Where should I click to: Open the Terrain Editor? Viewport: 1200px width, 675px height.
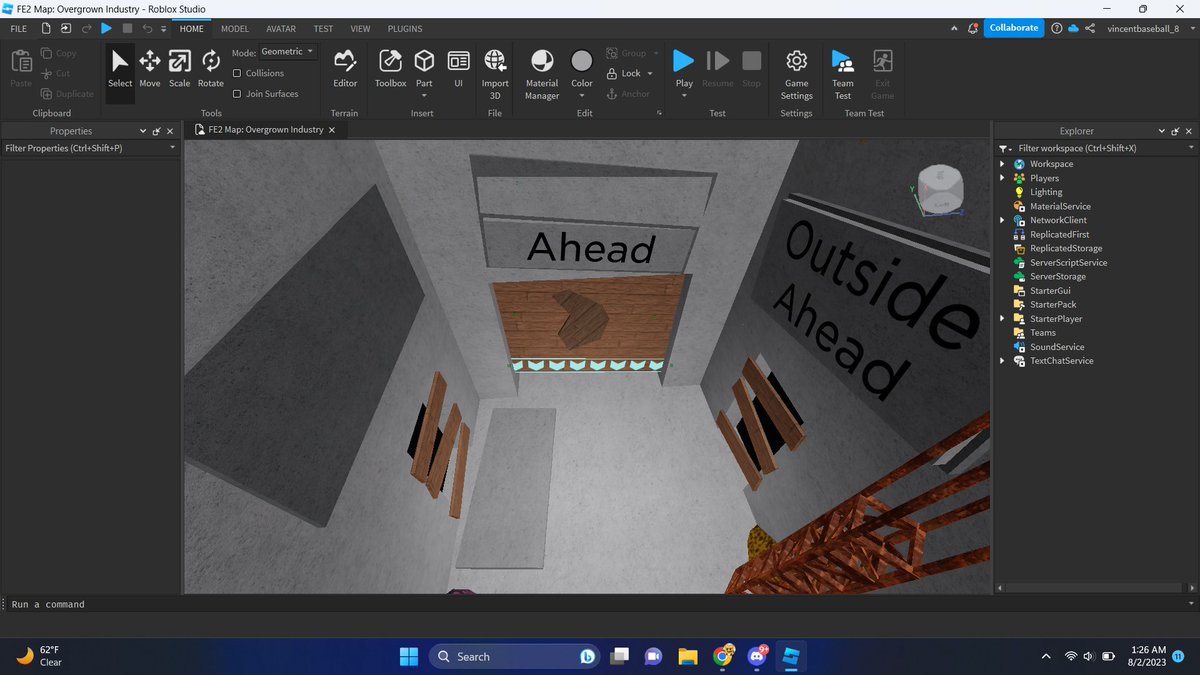pyautogui.click(x=345, y=69)
